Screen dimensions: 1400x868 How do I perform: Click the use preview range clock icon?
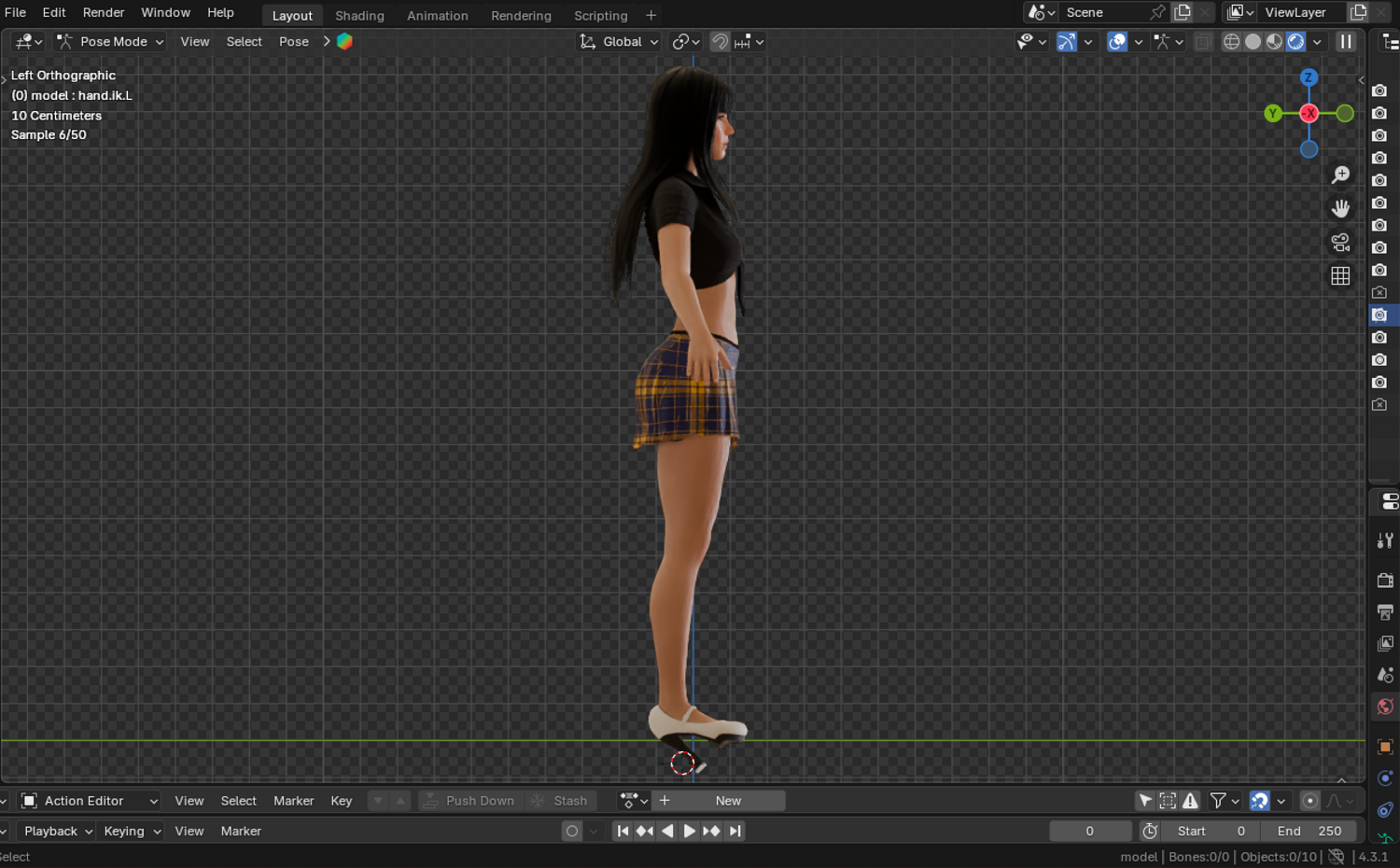point(1150,831)
